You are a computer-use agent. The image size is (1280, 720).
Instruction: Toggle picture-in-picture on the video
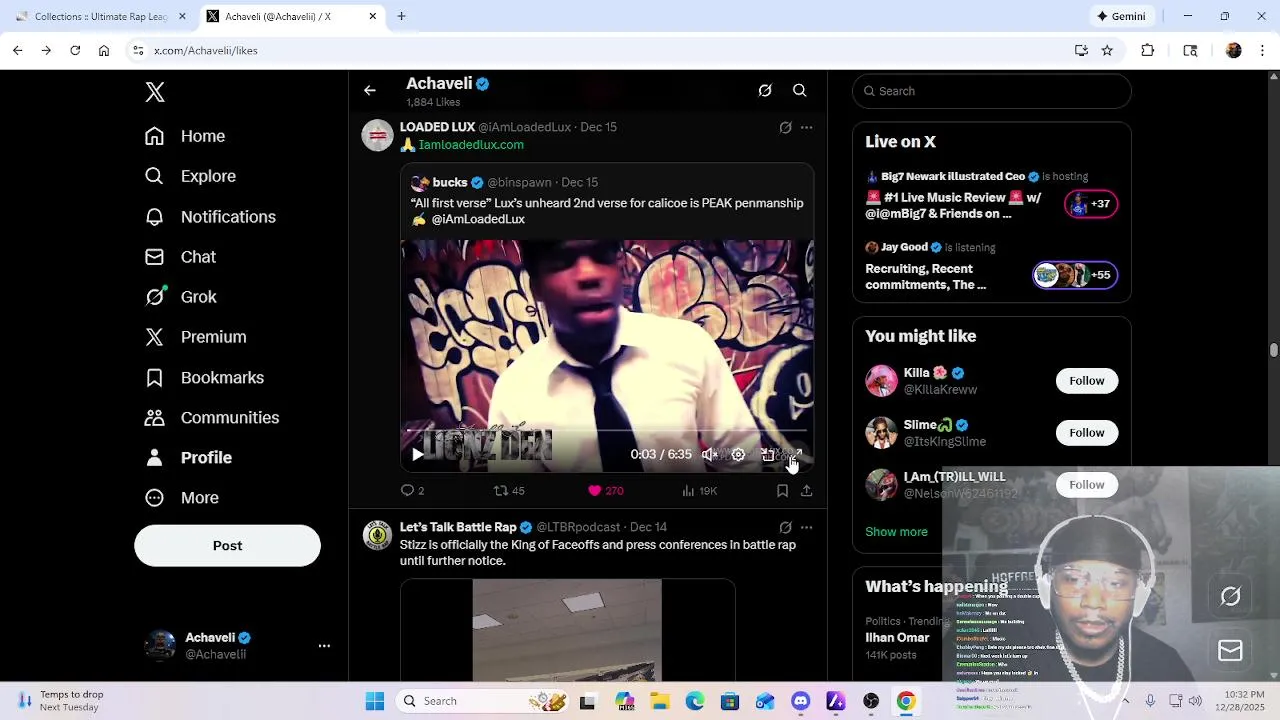pyautogui.click(x=767, y=455)
